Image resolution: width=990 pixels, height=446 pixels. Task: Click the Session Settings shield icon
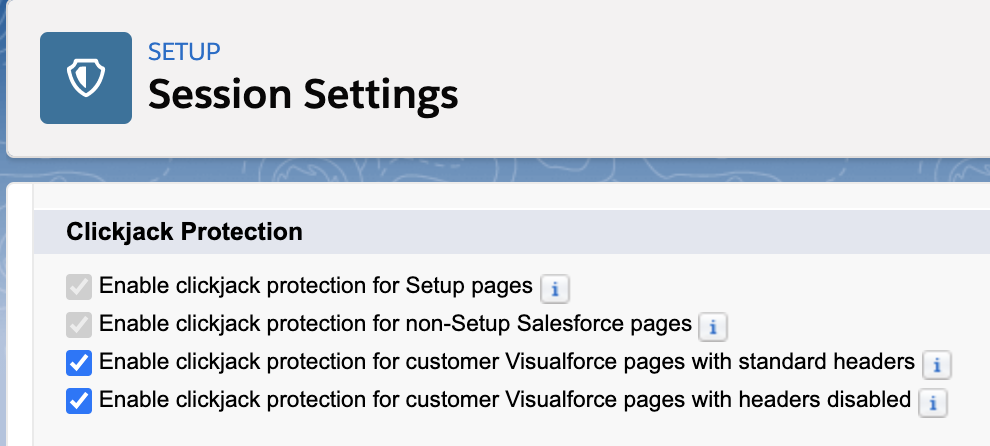pos(86,78)
